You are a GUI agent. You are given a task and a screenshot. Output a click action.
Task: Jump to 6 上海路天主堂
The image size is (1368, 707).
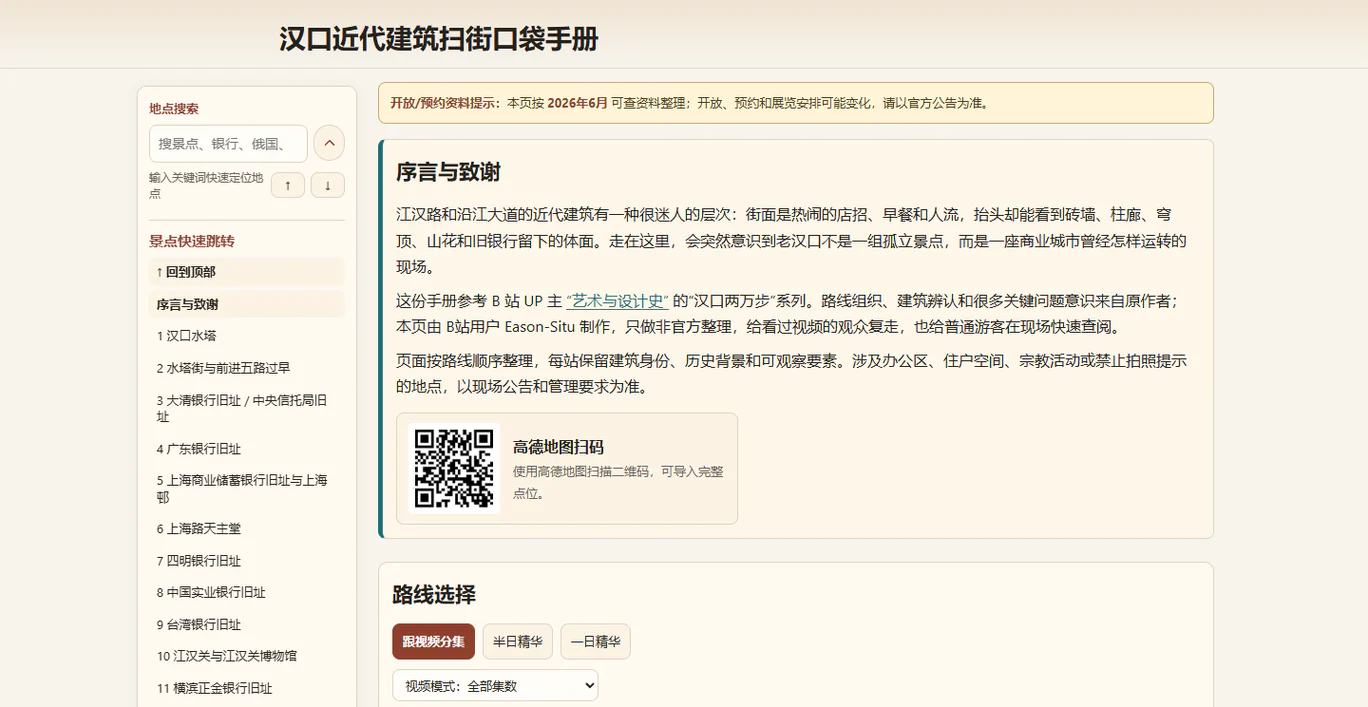[x=247, y=529]
